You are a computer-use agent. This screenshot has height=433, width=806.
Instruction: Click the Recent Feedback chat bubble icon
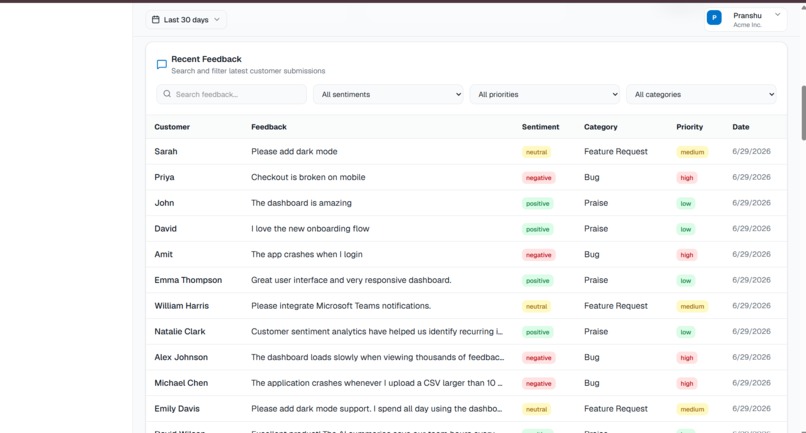(161, 64)
